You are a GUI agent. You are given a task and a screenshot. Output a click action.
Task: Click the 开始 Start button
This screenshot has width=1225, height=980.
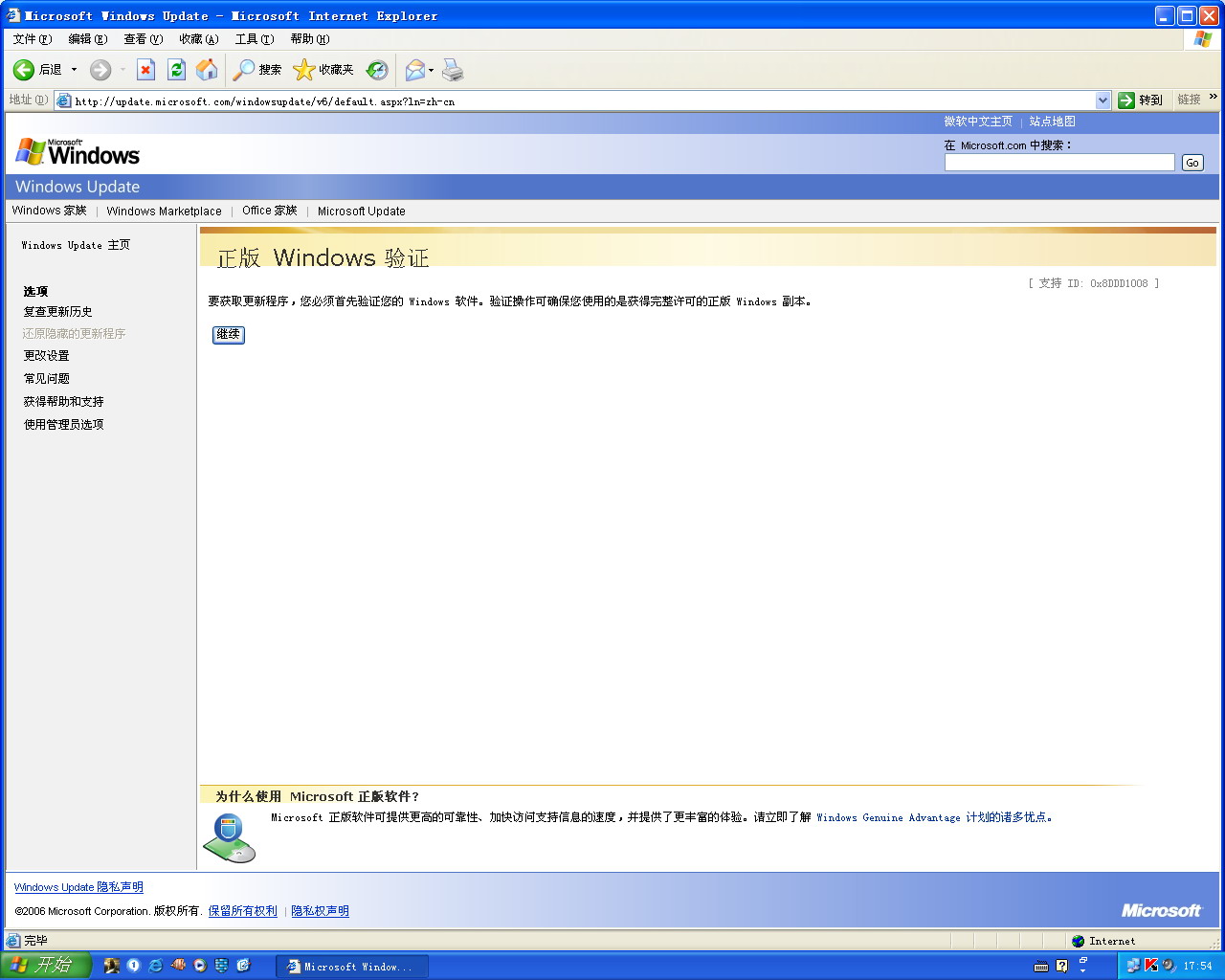tap(46, 965)
